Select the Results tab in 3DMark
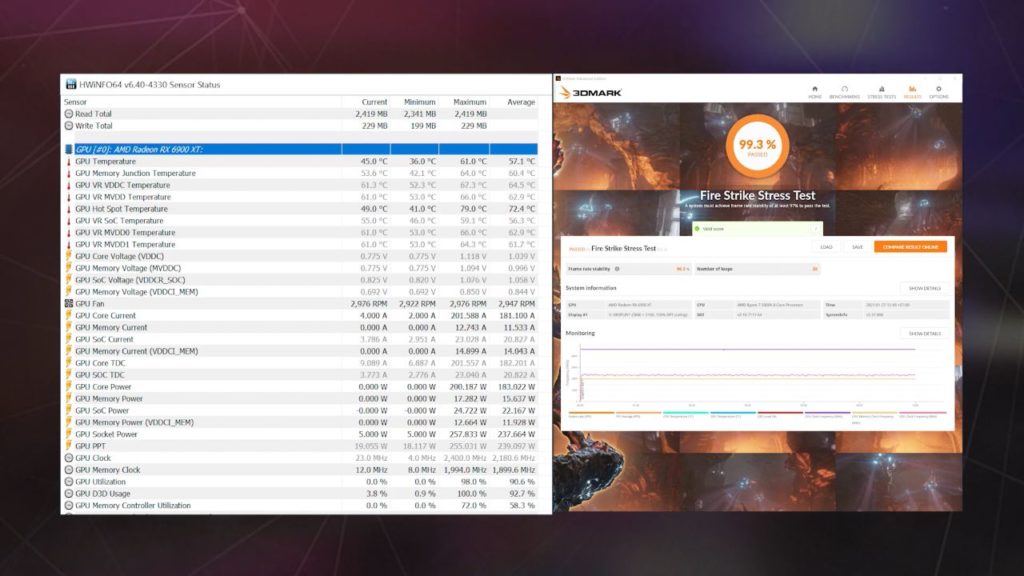 pyautogui.click(x=911, y=91)
